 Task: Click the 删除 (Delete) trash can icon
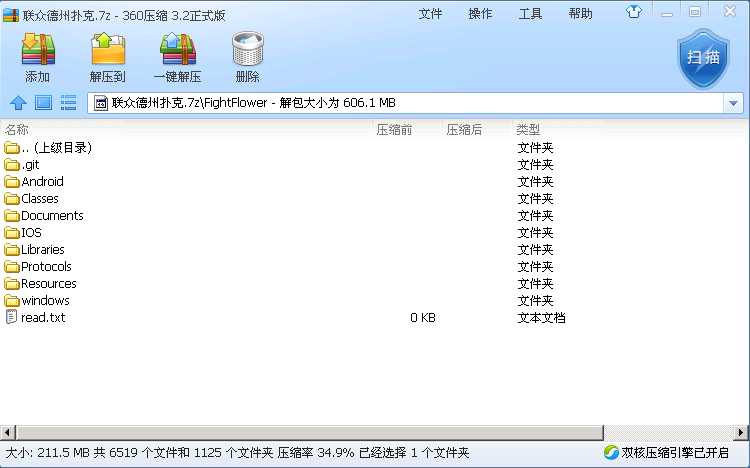tap(248, 49)
